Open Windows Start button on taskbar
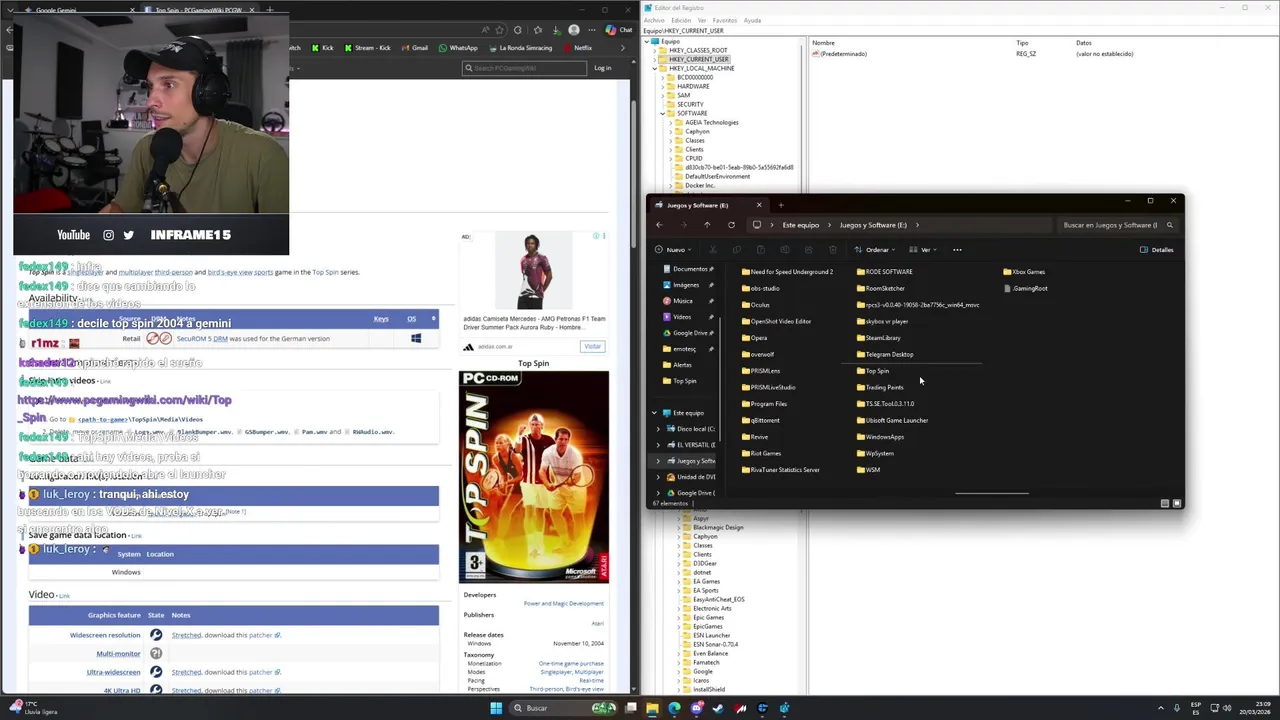 (496, 708)
